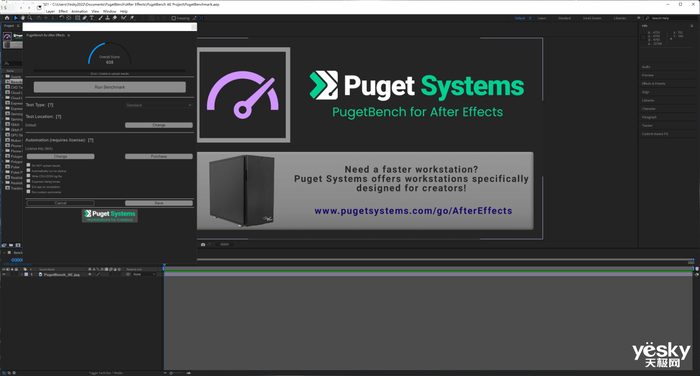Open the Window menu
This screenshot has width=700, height=376.
pyautogui.click(x=109, y=11)
